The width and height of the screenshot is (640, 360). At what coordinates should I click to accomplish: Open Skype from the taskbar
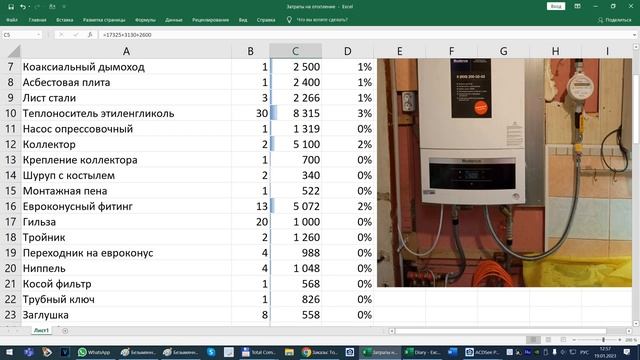click(x=211, y=352)
